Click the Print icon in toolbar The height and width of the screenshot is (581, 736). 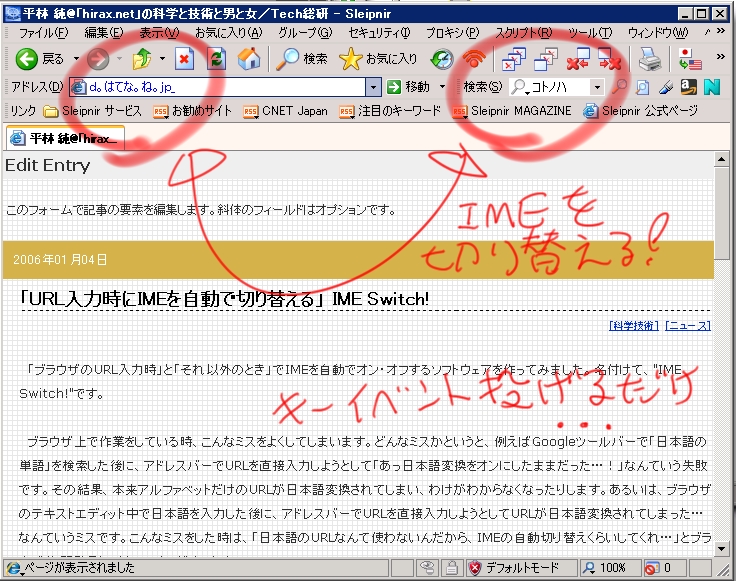(650, 59)
